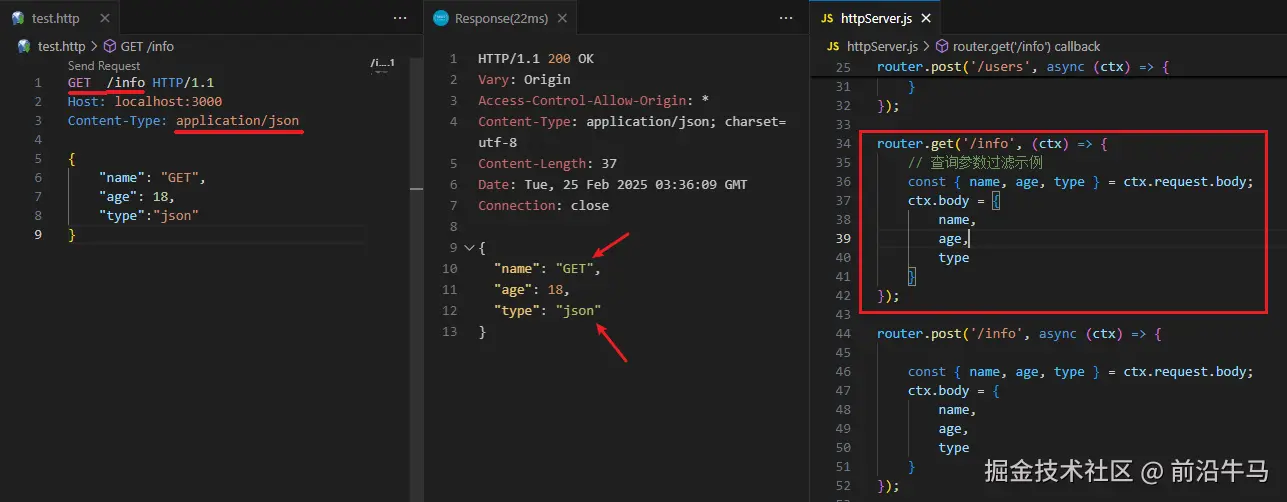Click 'application/json' value in test.http Content-Type
Viewport: 1287px width, 502px height.
point(237,120)
